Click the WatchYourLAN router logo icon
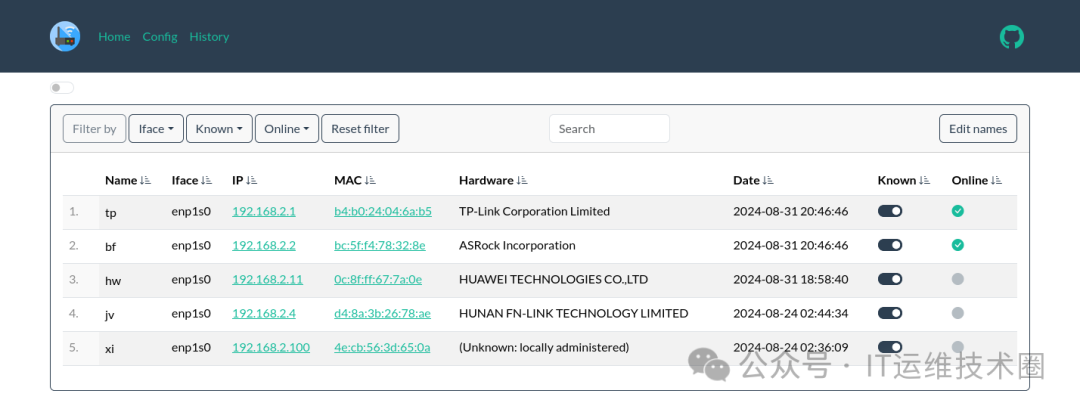1080x409 pixels. [65, 36]
